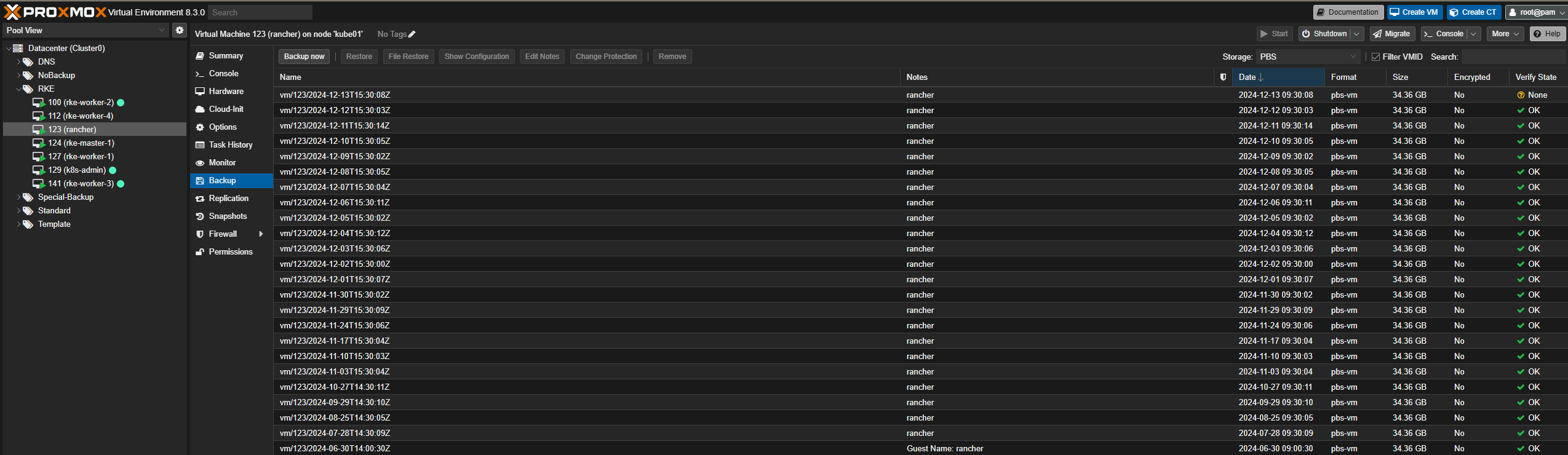Viewport: 1568px width, 455px height.
Task: Open the Snapshots menu item
Action: pyautogui.click(x=227, y=216)
